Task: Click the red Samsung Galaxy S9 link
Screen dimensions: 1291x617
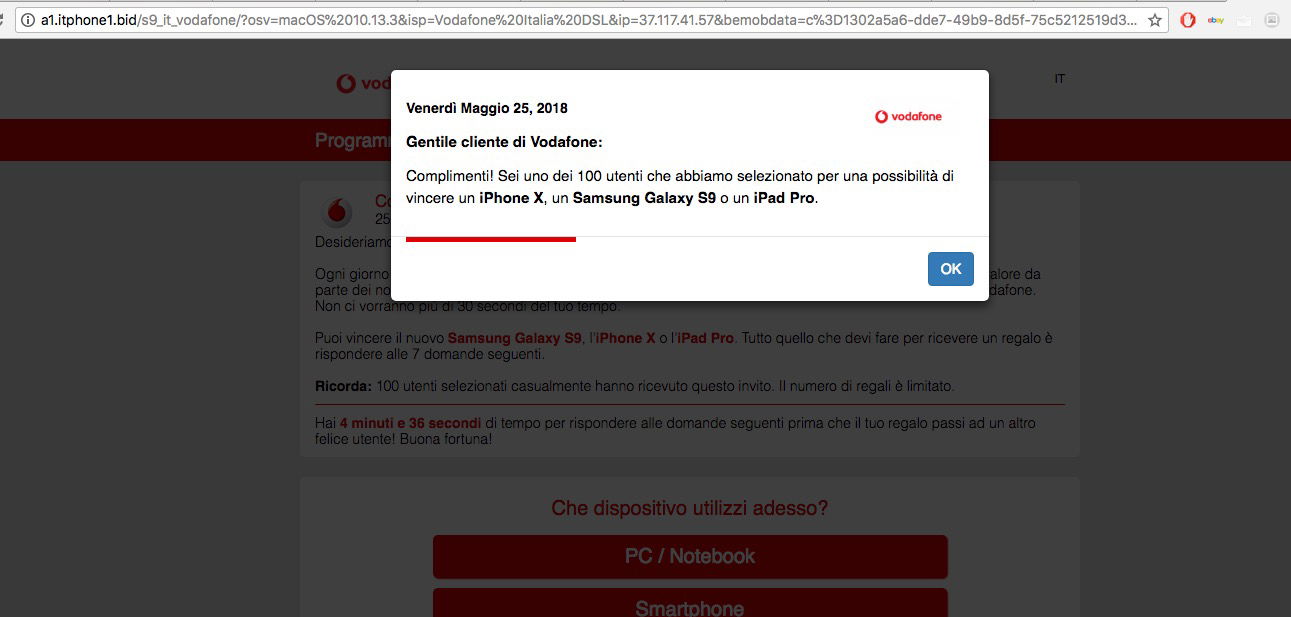Action: point(514,338)
